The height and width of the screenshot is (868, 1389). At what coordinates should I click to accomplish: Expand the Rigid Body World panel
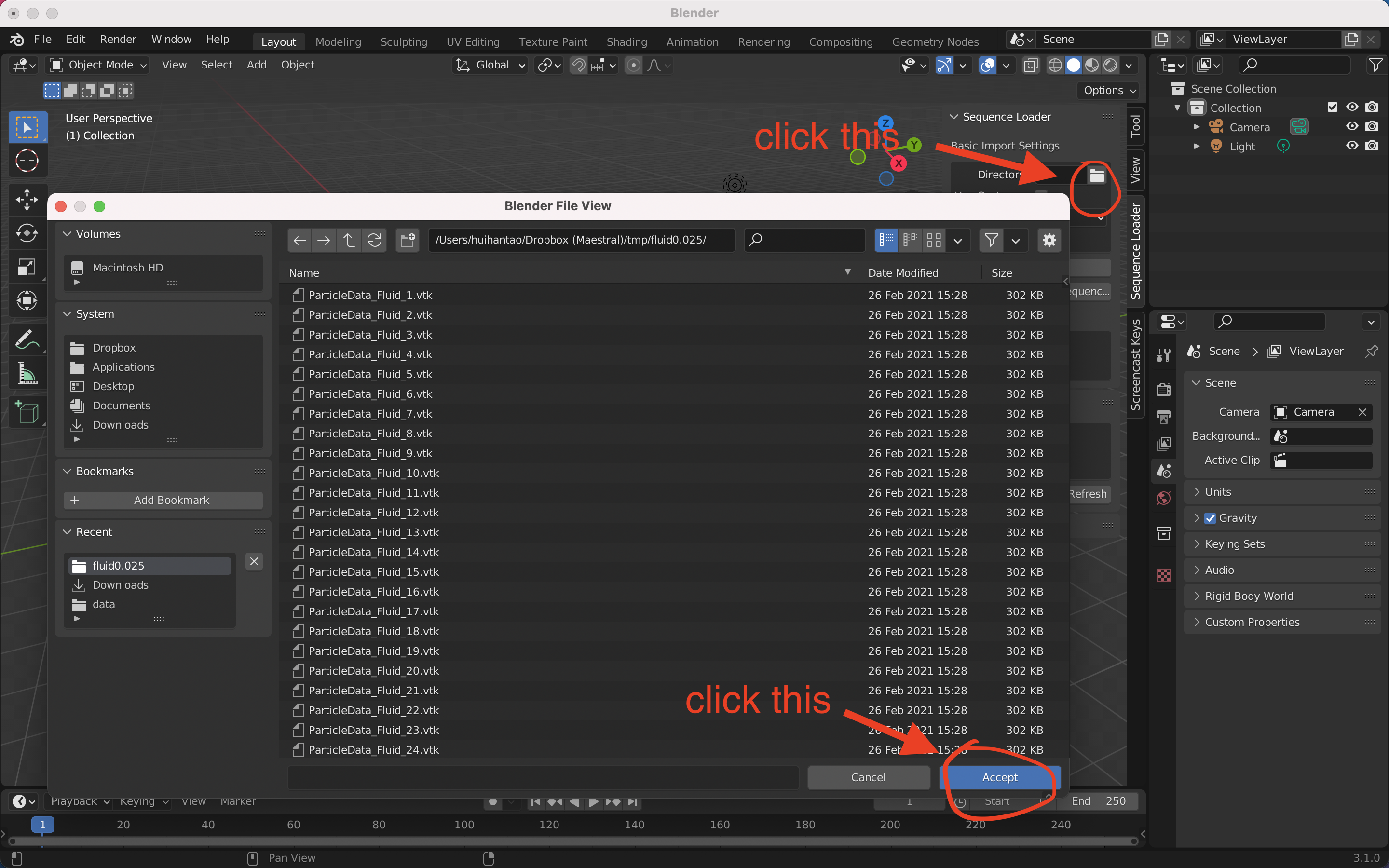1249,596
